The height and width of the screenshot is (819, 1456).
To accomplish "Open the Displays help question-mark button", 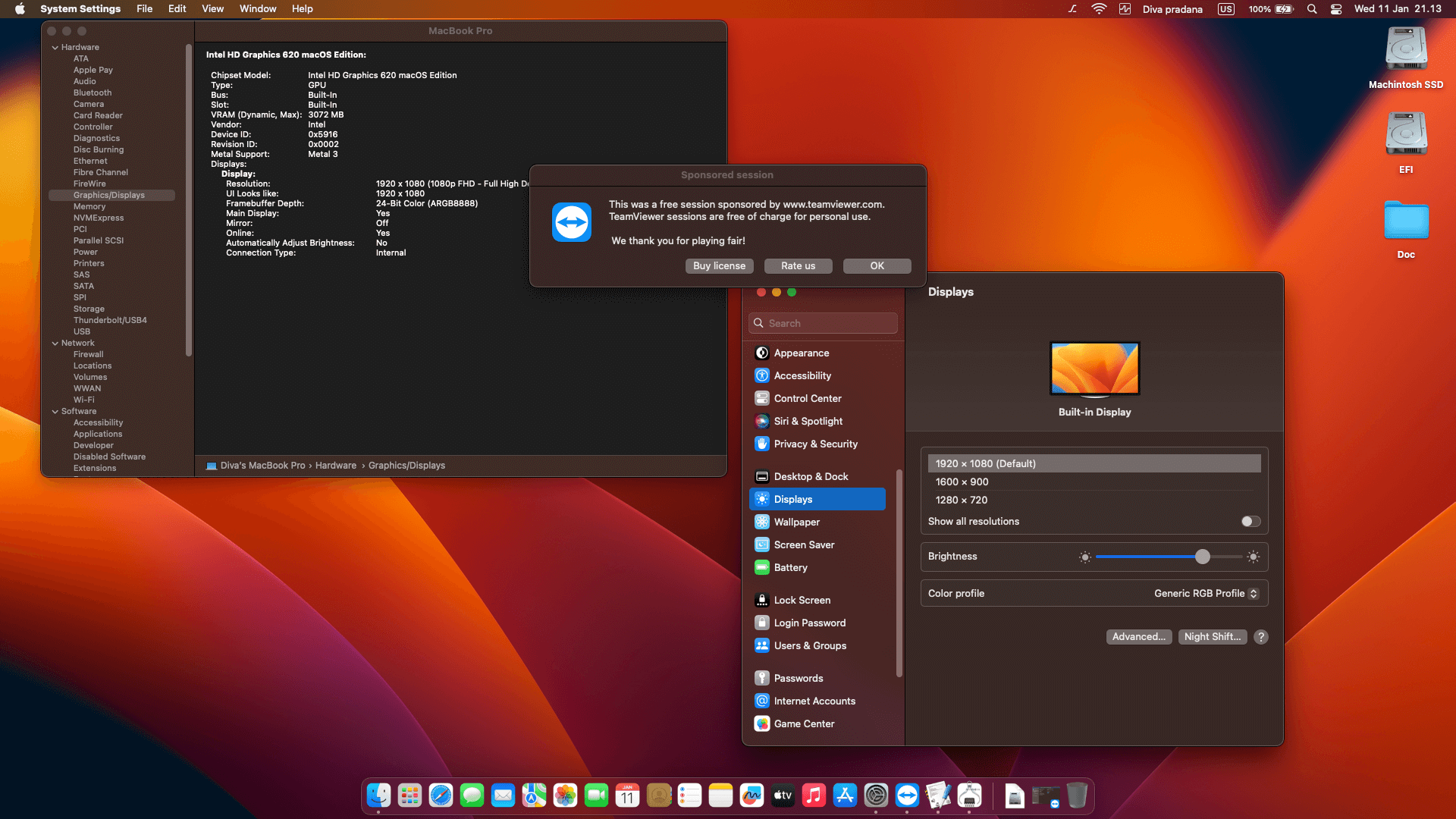I will point(1261,637).
